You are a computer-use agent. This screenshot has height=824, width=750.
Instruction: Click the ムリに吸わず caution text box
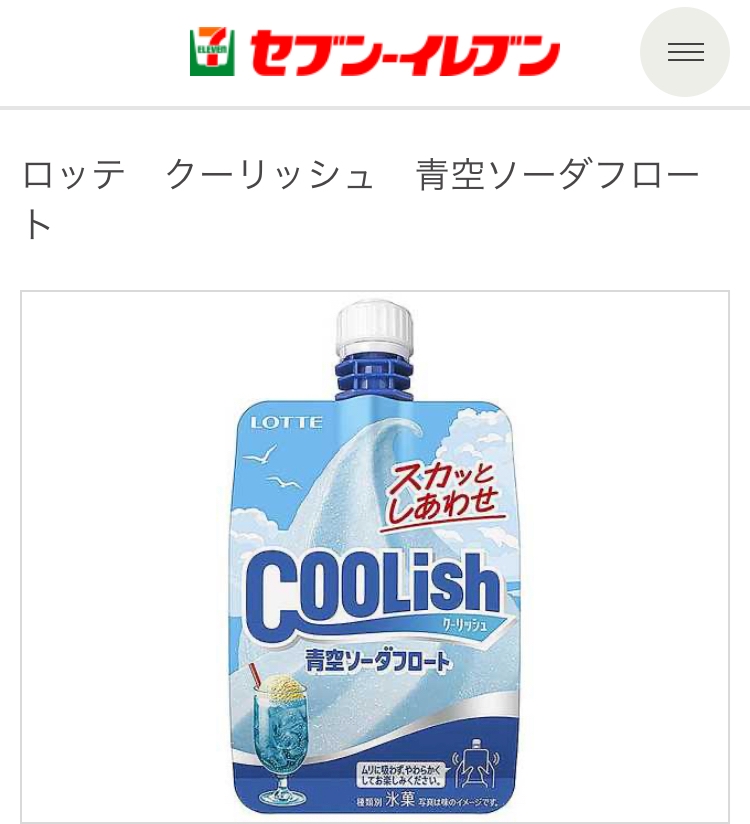[400, 775]
